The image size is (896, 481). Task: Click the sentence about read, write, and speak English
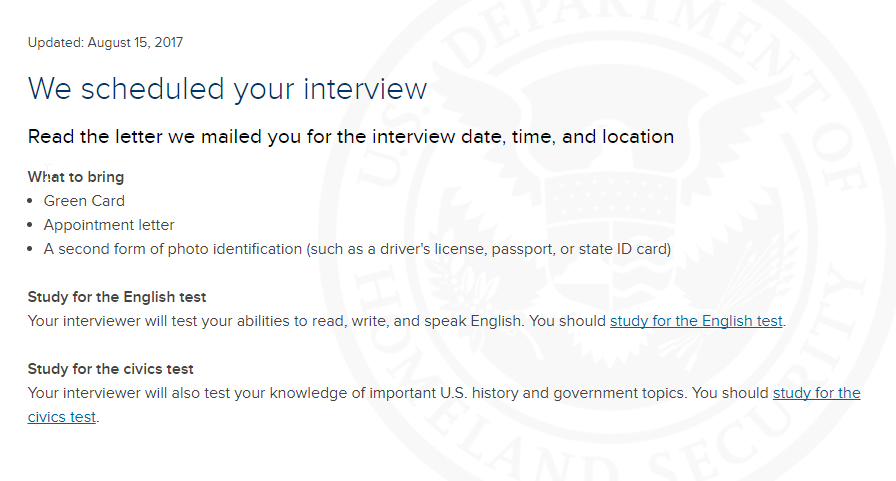[x=275, y=321]
